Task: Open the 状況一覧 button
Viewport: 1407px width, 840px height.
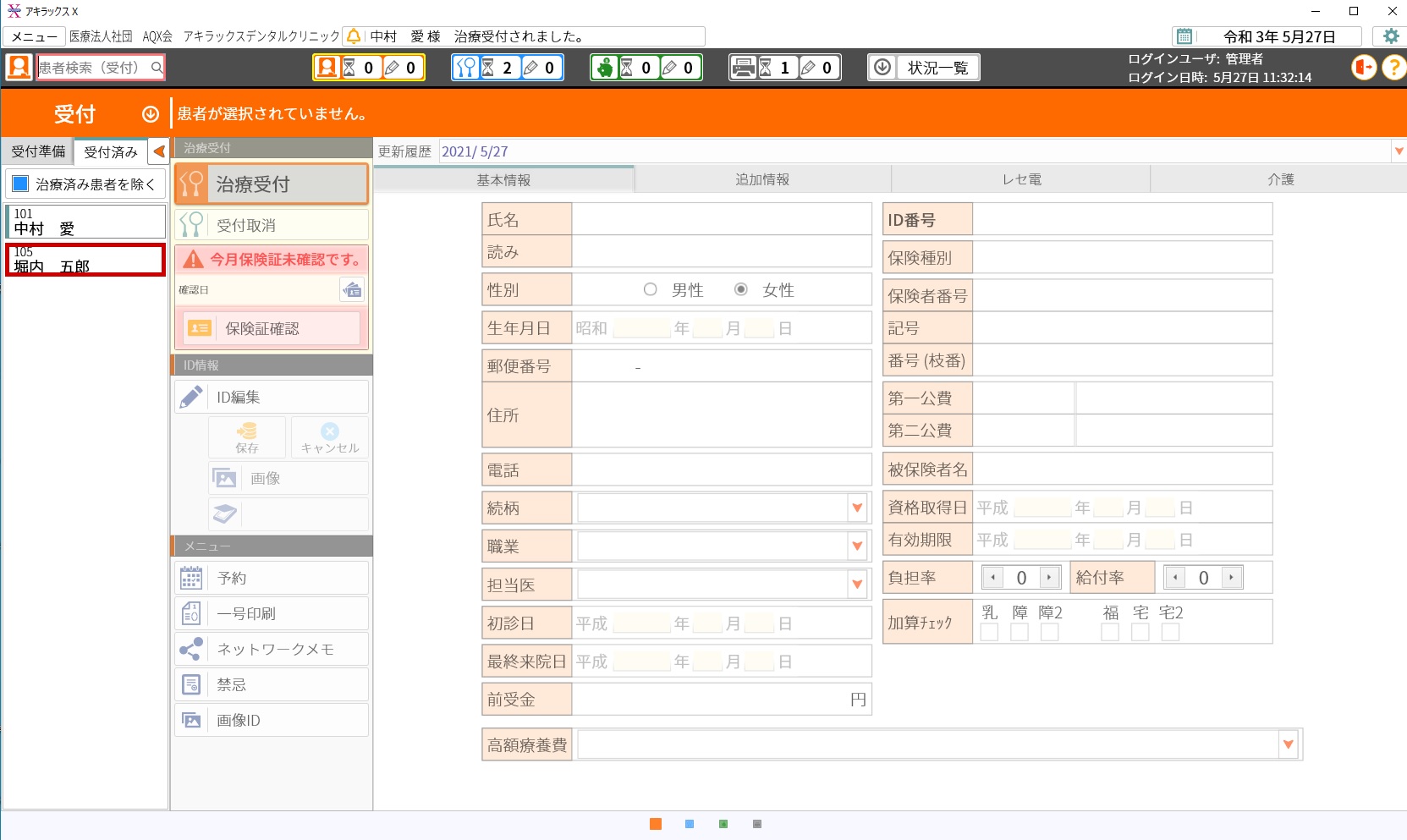Action: point(924,68)
